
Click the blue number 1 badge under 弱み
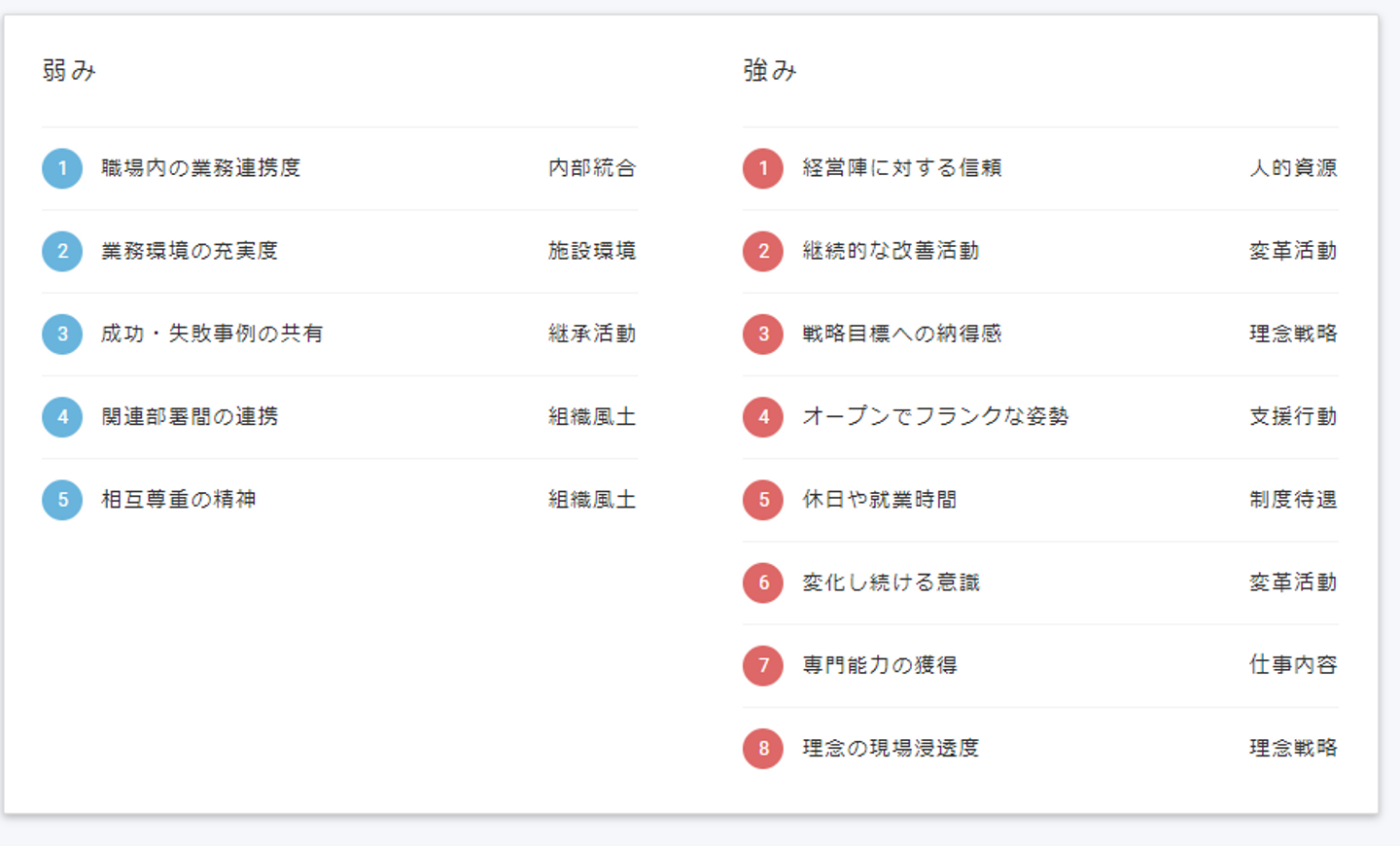pyautogui.click(x=62, y=168)
